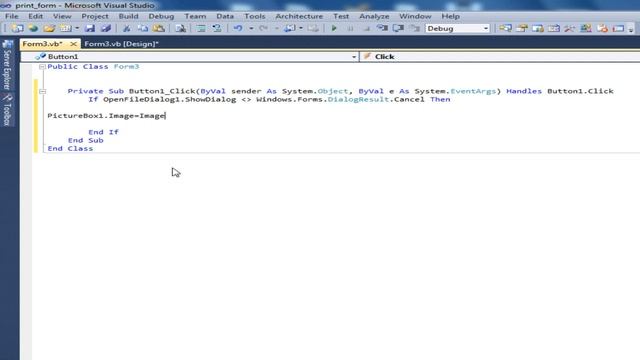Click the New Project toolbar icon

(17, 29)
